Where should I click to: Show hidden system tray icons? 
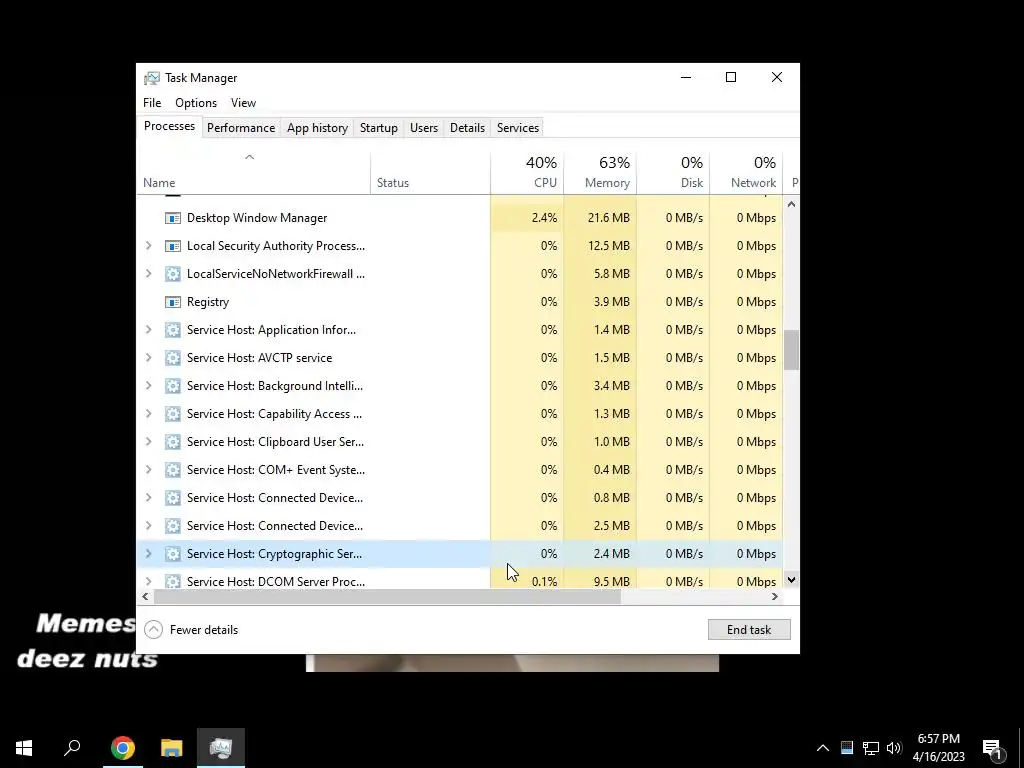(x=823, y=748)
